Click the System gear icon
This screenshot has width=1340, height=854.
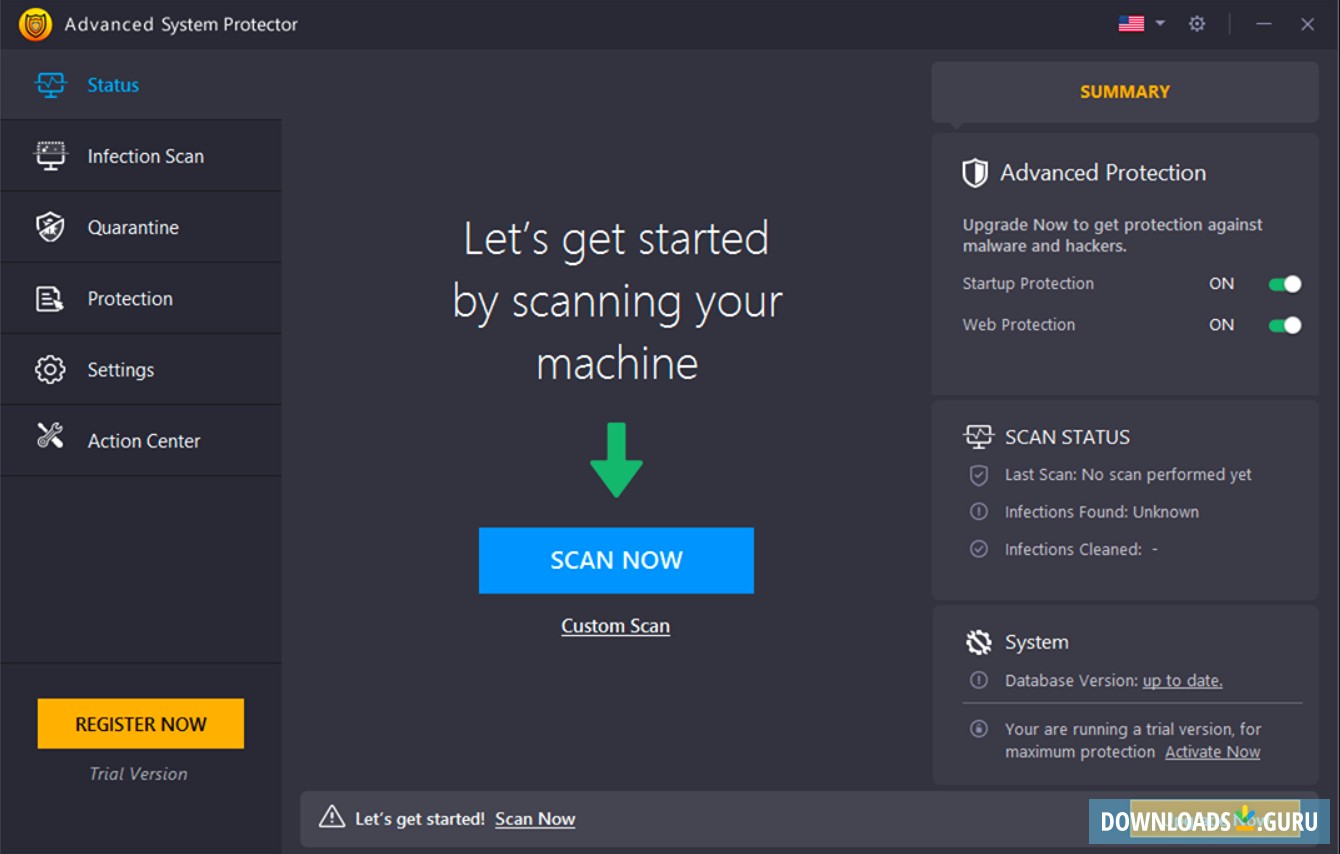pos(979,642)
